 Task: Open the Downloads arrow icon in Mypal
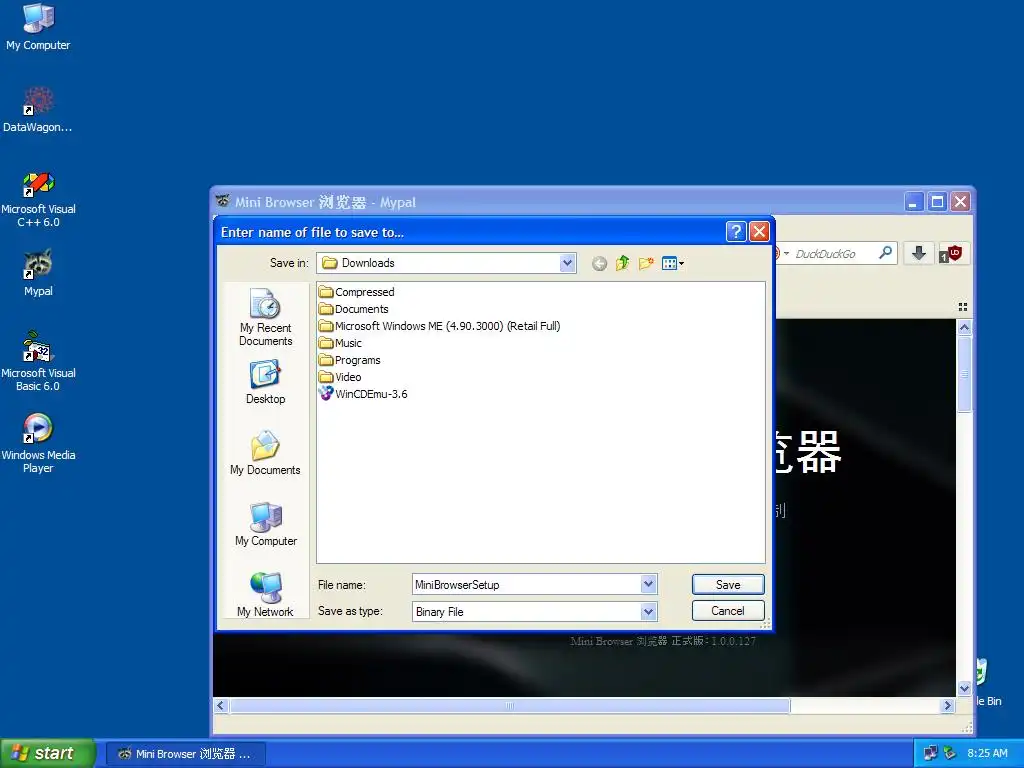point(918,253)
